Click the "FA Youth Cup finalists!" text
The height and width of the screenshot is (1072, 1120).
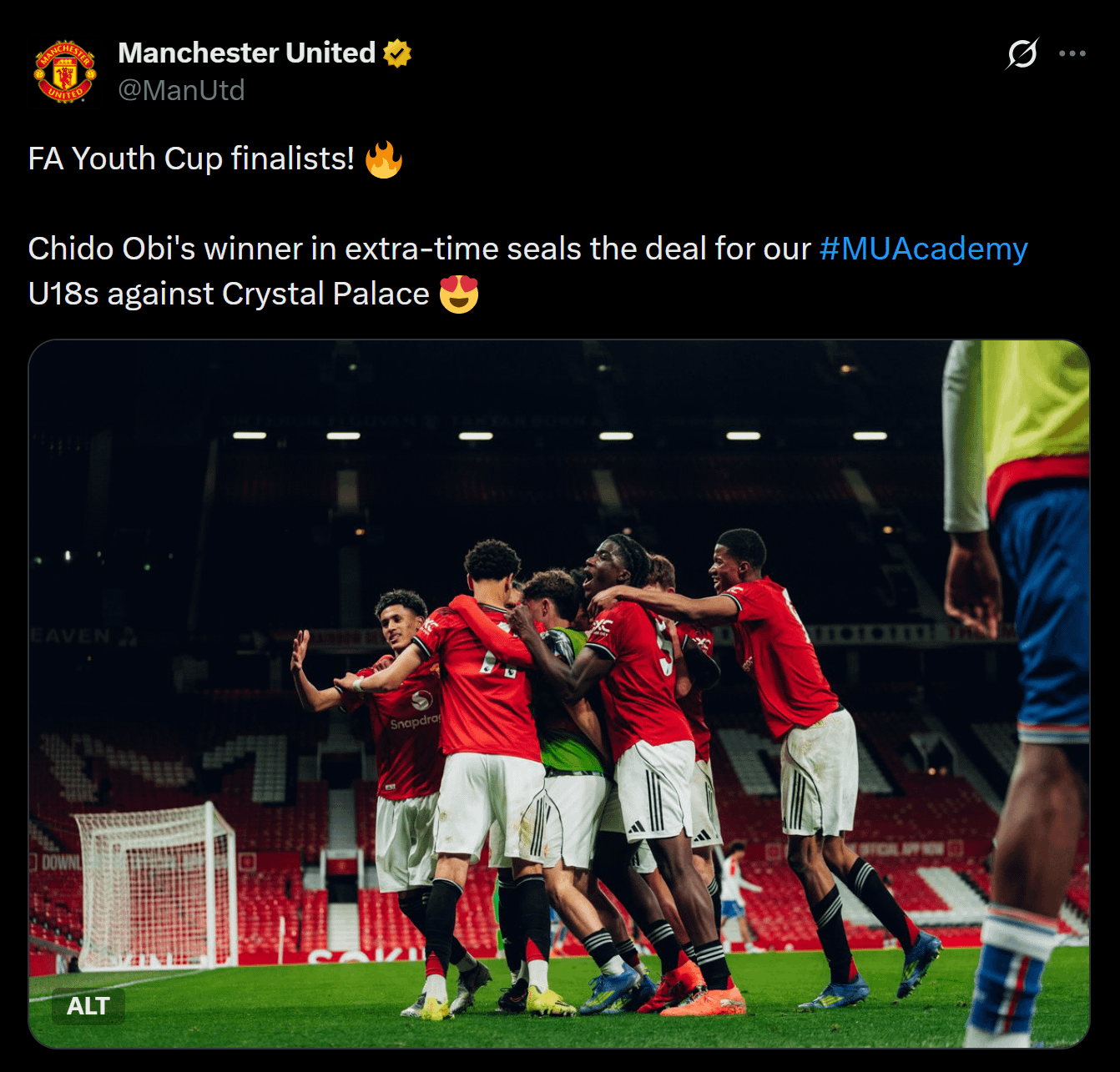pos(192,159)
